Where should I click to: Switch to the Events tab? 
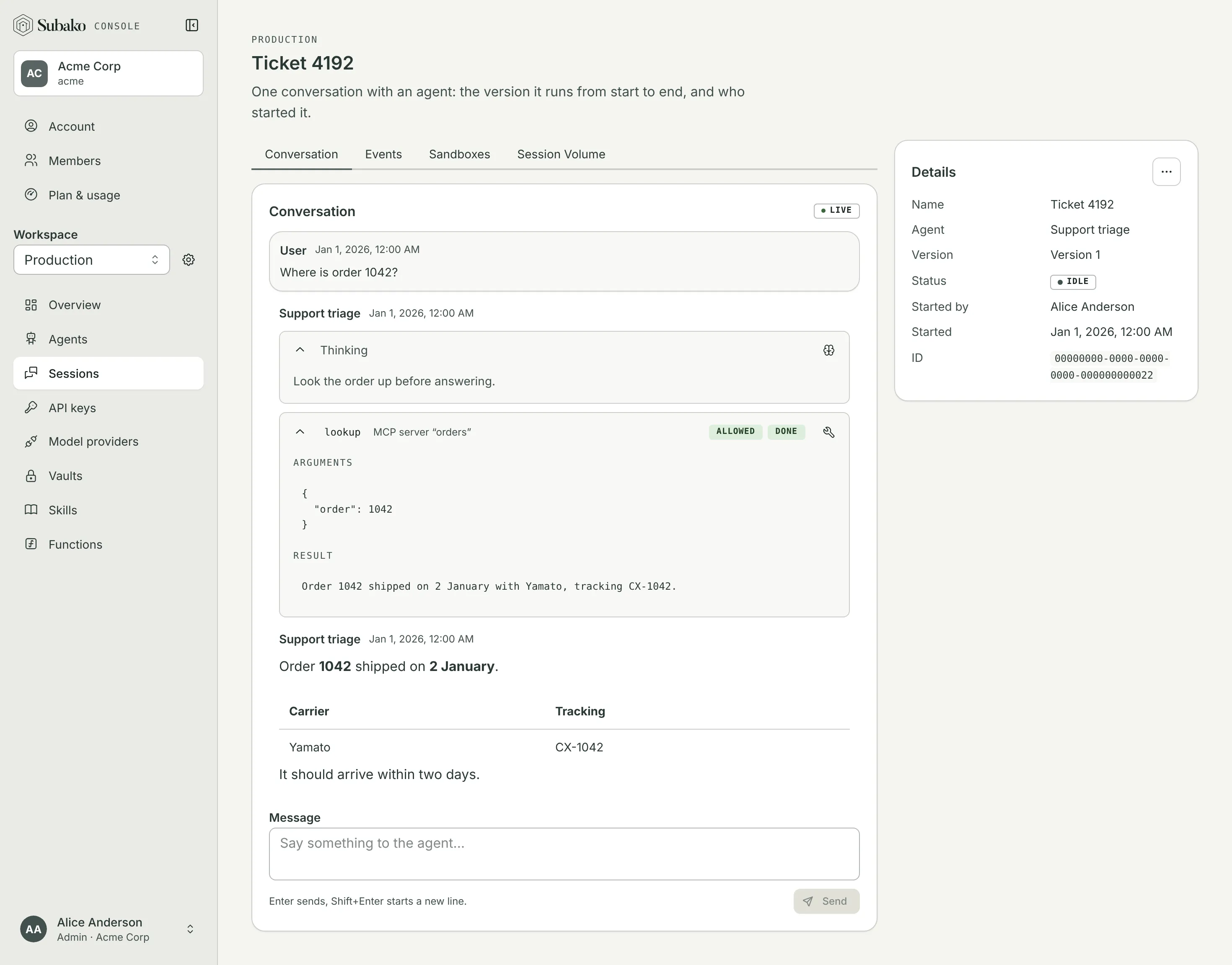[x=383, y=155]
